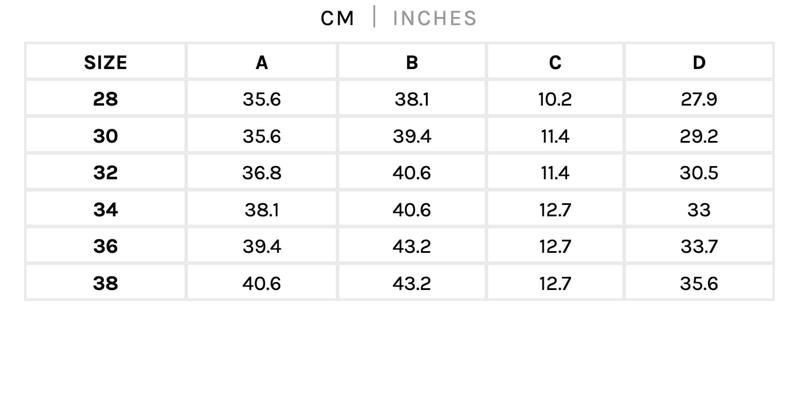Click column header C
Viewport: 800px width, 403px height.
[x=555, y=62]
